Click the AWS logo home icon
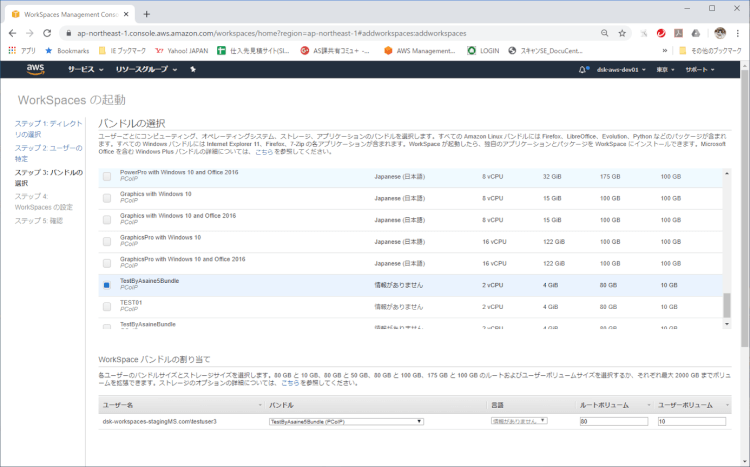Image resolution: width=750 pixels, height=467 pixels. (37, 69)
